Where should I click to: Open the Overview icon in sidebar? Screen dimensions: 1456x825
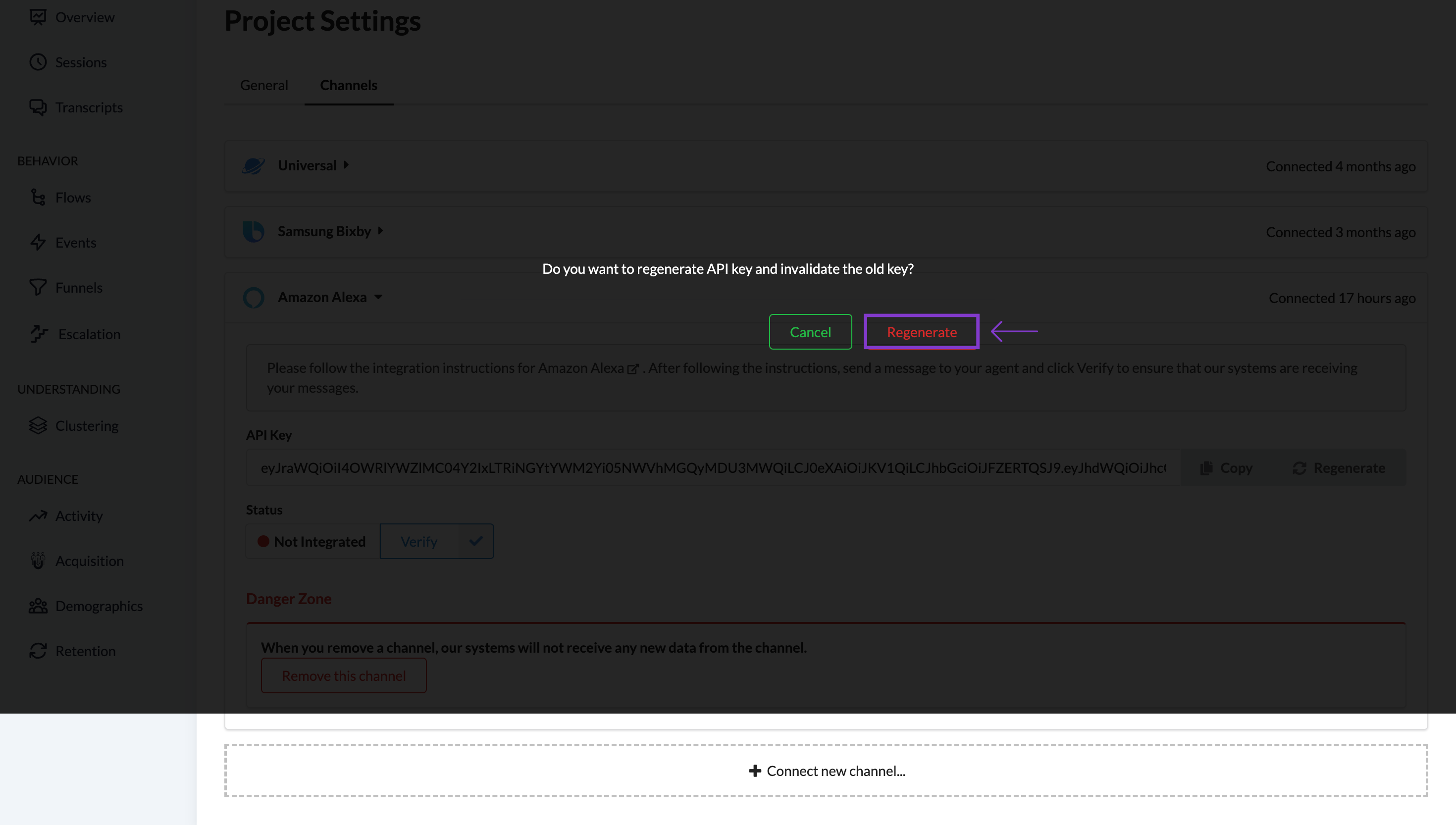click(38, 17)
